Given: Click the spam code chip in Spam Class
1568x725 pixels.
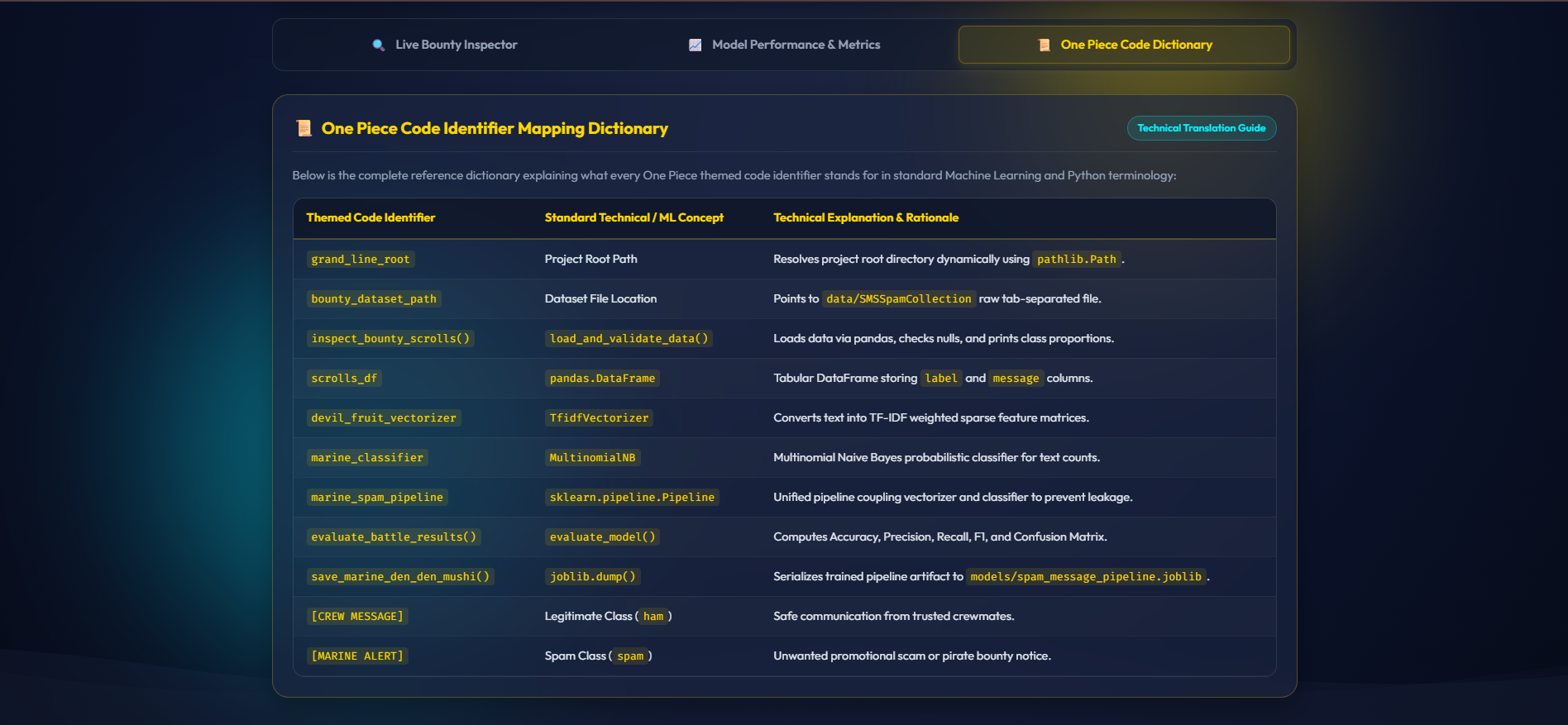Looking at the screenshot, I should pos(630,656).
